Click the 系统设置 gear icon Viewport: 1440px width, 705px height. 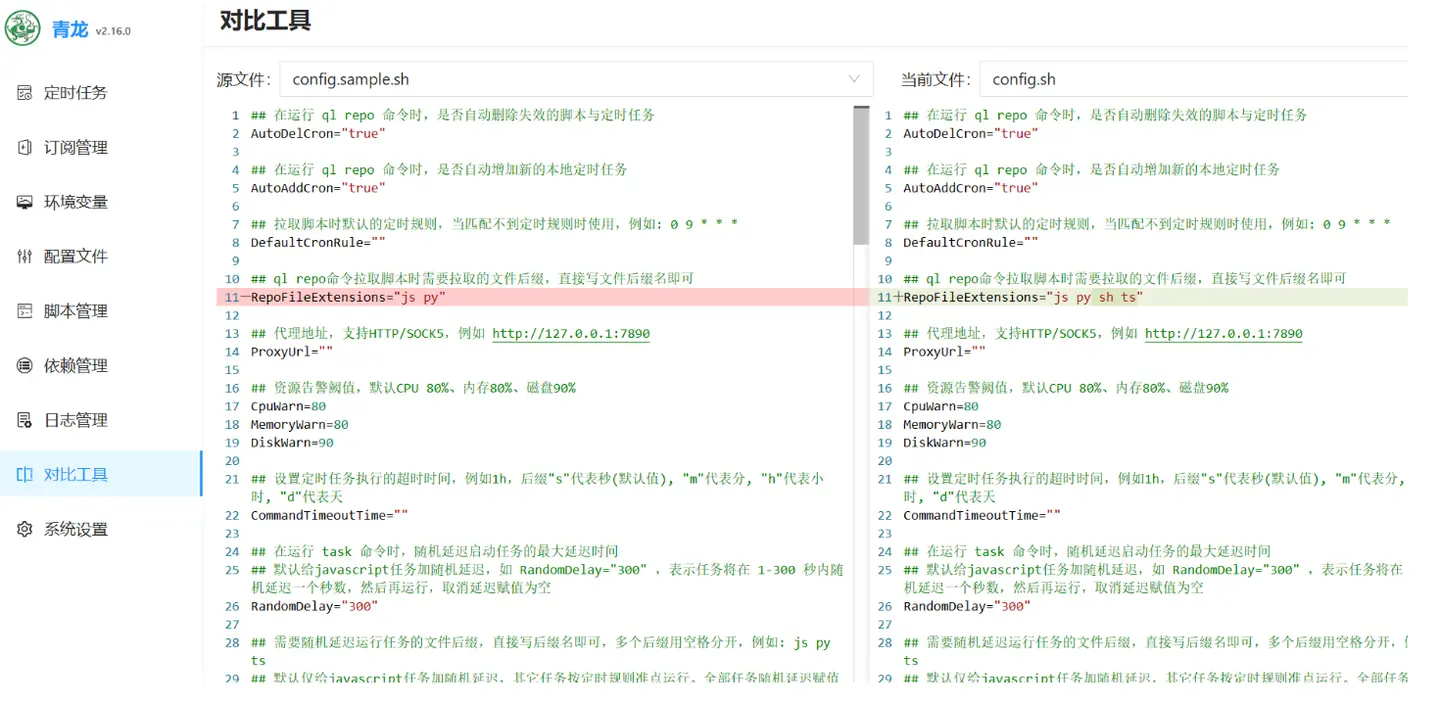tap(25, 529)
